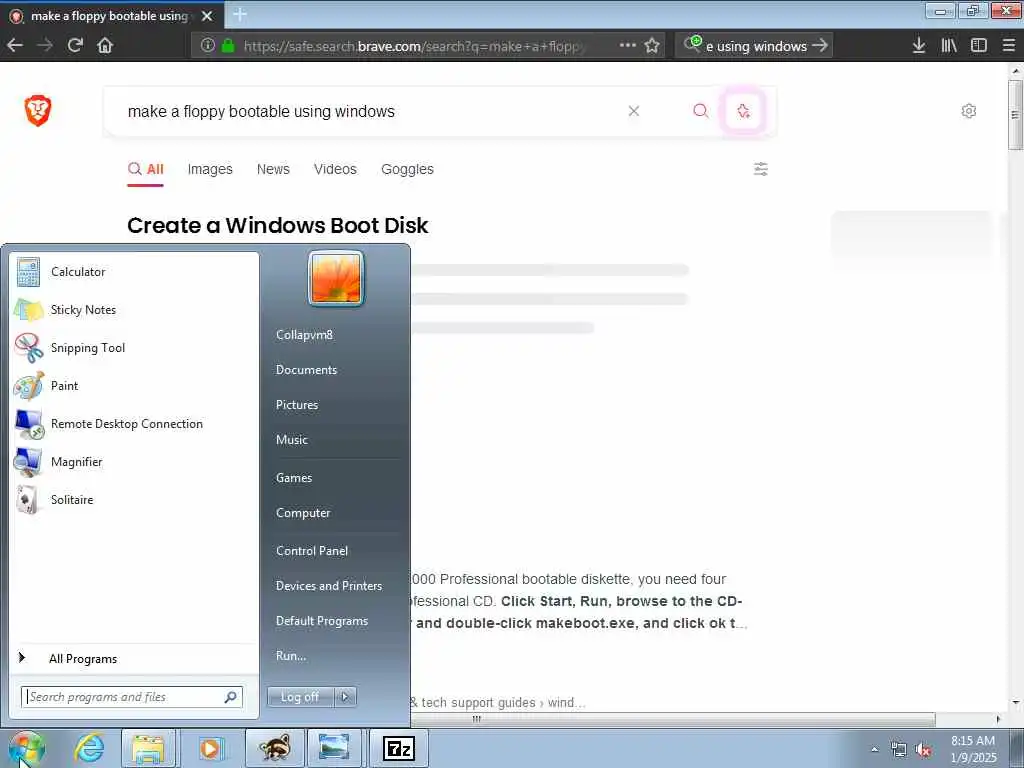Expand All Programs list
The width and height of the screenshot is (1024, 768).
point(135,658)
